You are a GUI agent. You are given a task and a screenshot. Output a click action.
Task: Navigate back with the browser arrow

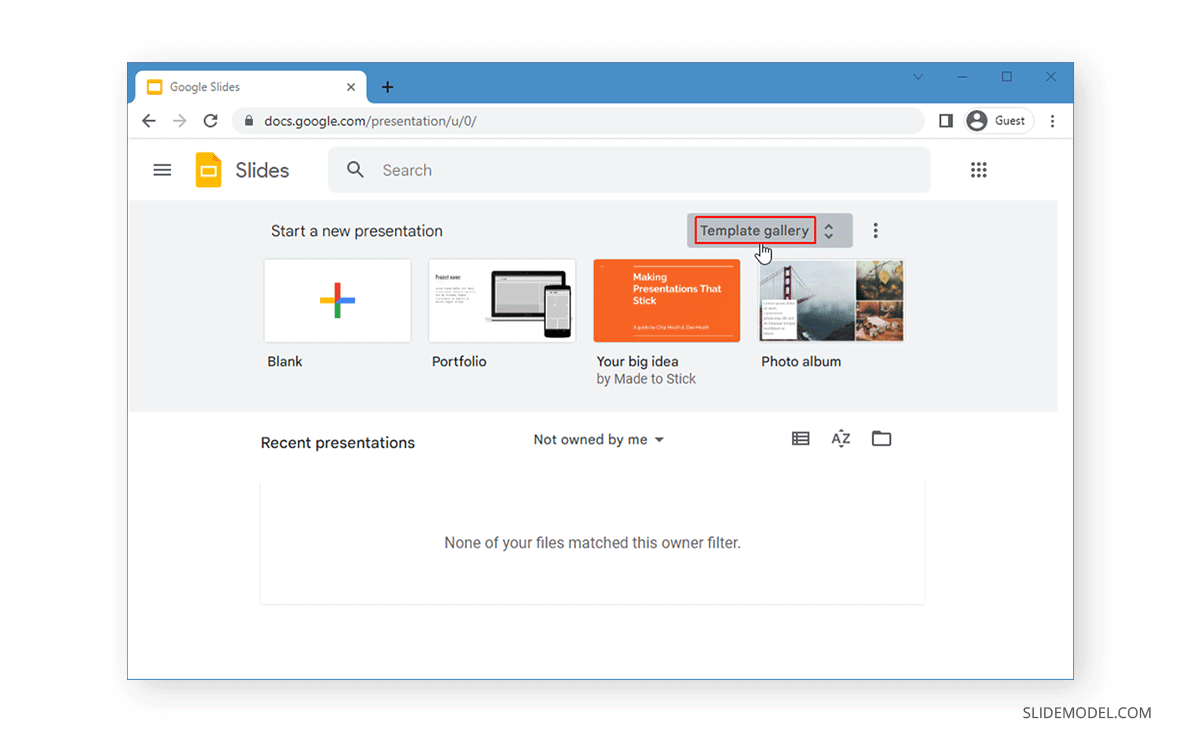(149, 120)
